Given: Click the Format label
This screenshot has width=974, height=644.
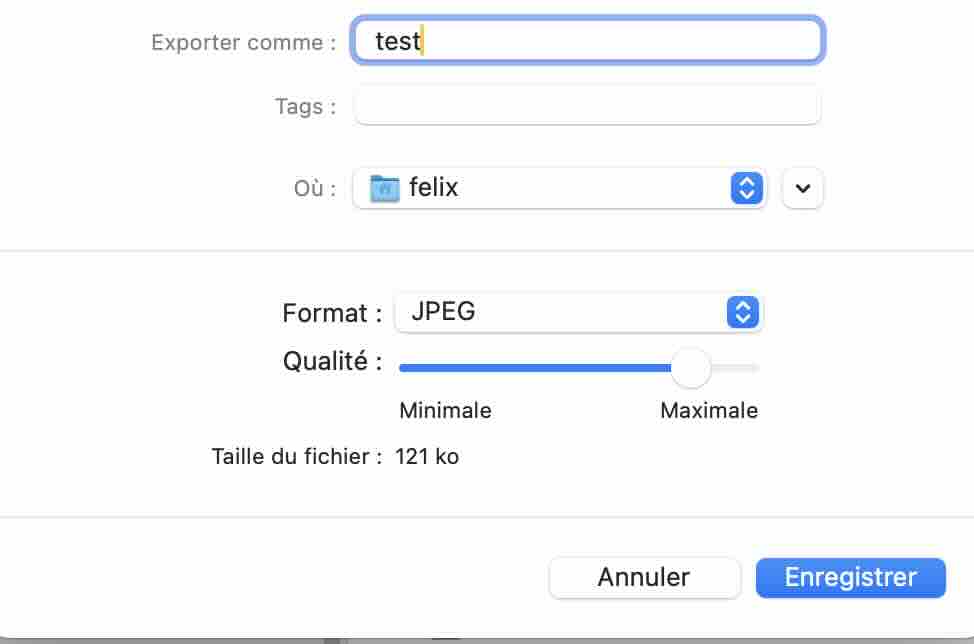Looking at the screenshot, I should [x=332, y=312].
